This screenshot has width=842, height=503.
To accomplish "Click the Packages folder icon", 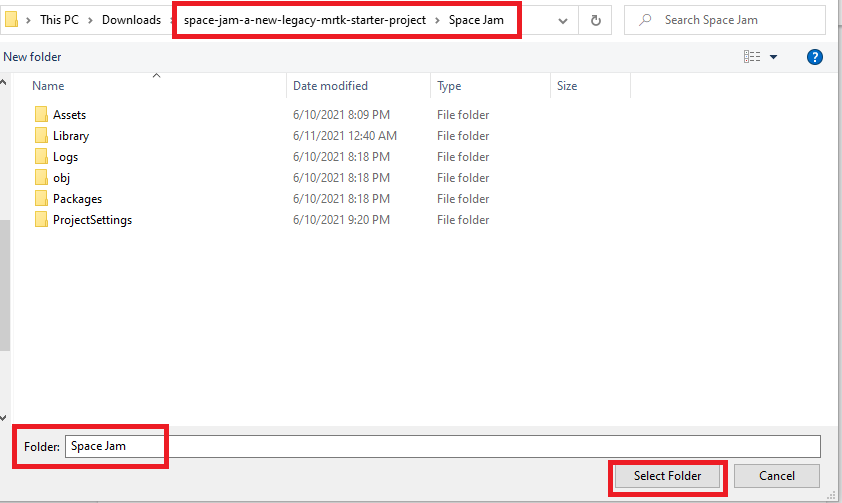I will [x=41, y=198].
